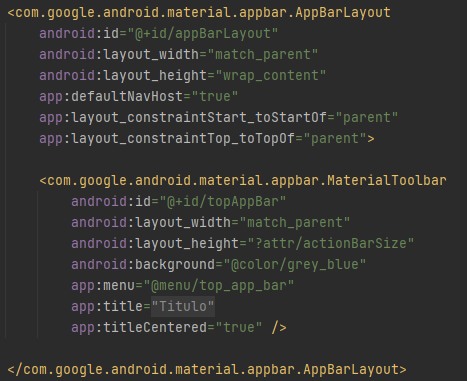
Task: Click the app:defaultNavHost attribute
Action: (x=111, y=97)
